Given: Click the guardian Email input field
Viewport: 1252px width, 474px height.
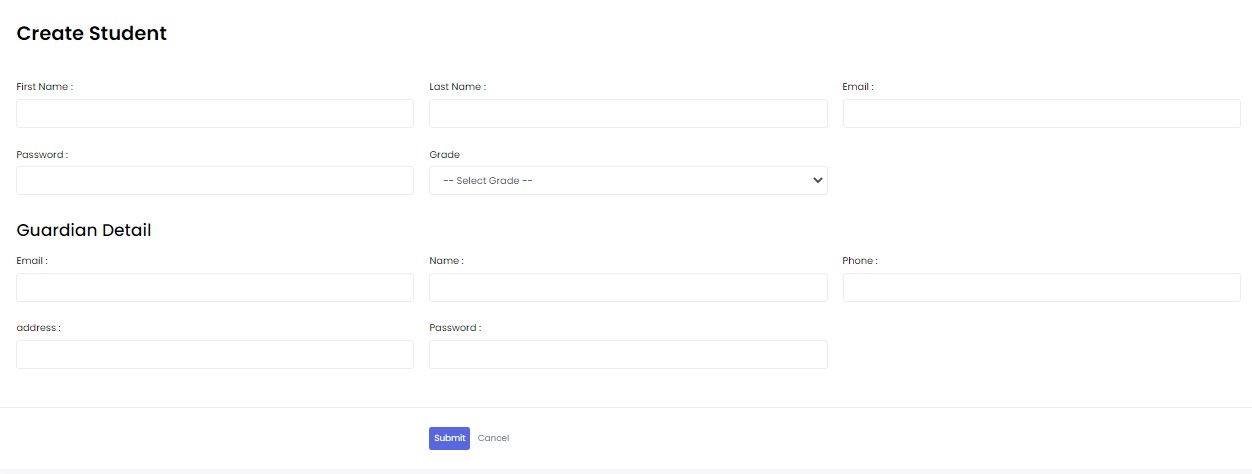Looking at the screenshot, I should pyautogui.click(x=215, y=287).
